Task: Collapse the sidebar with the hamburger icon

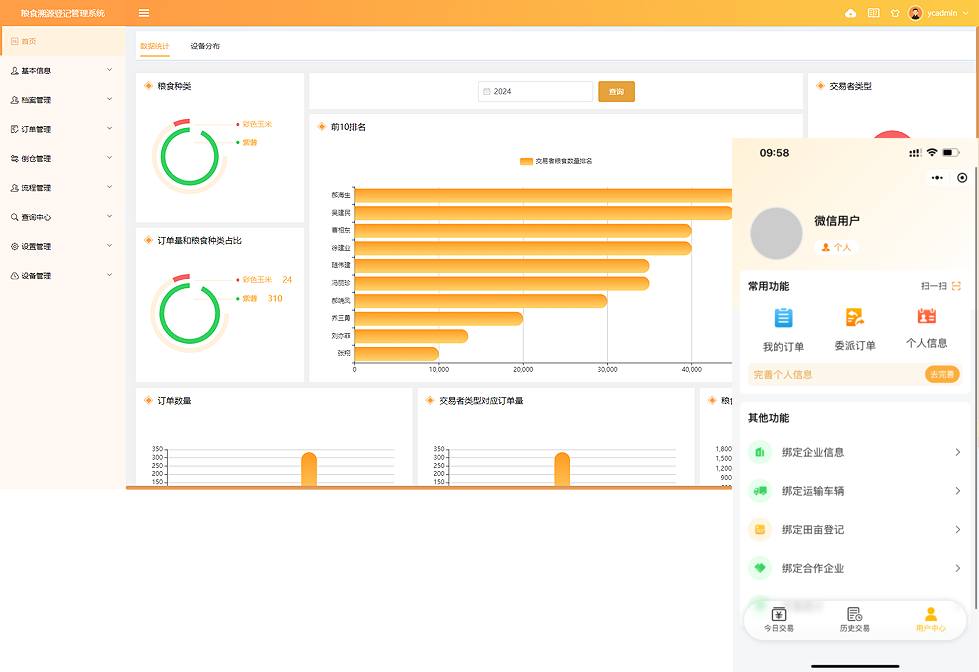Action: 144,13
